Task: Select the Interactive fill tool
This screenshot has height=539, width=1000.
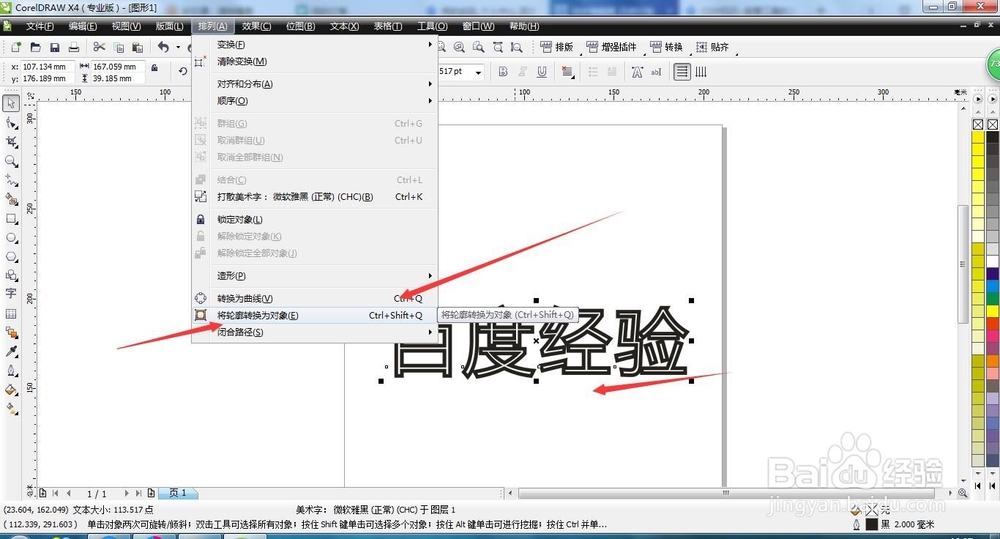Action: coord(11,409)
